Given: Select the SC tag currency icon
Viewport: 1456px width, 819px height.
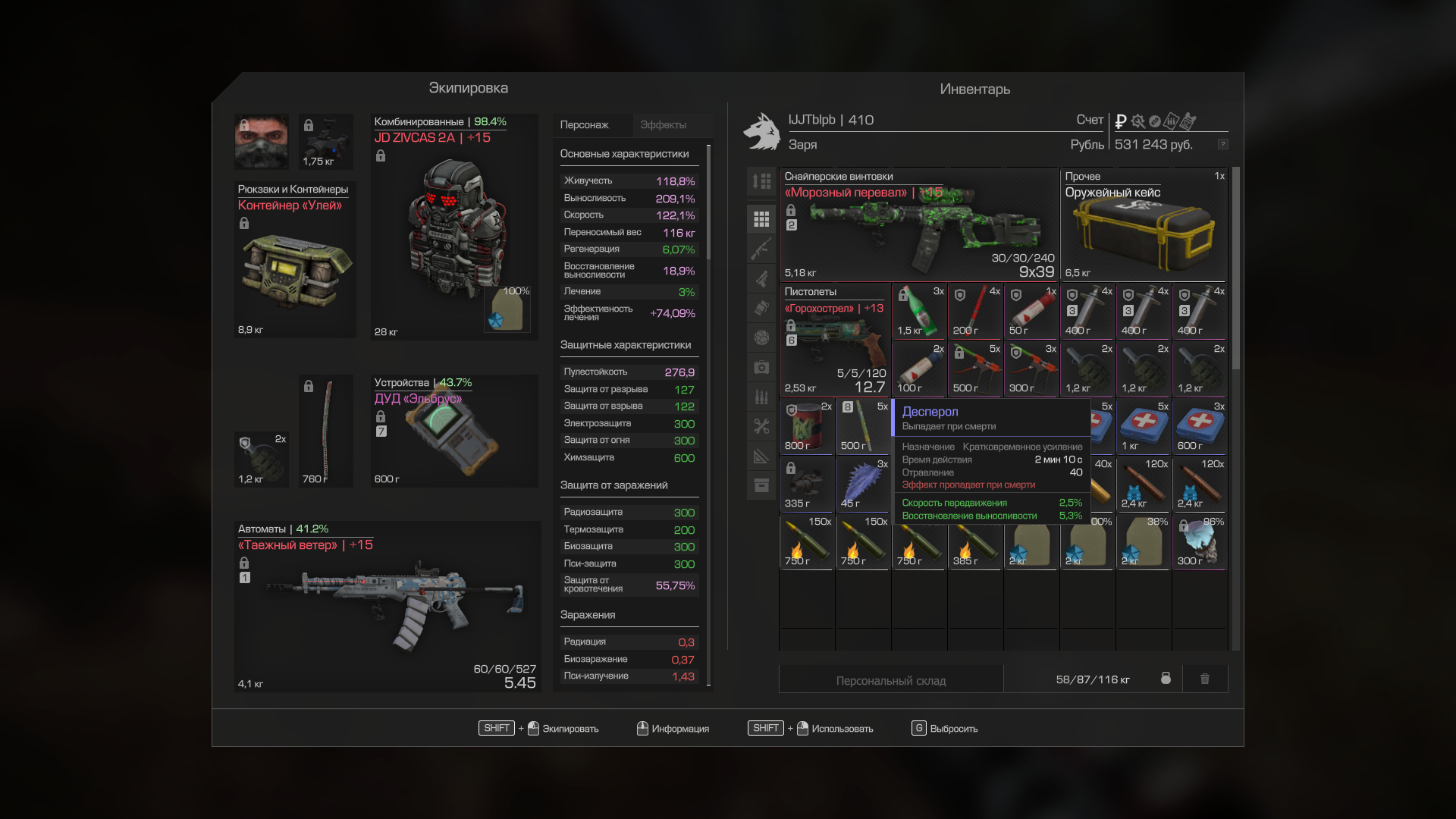Looking at the screenshot, I should tap(1188, 121).
